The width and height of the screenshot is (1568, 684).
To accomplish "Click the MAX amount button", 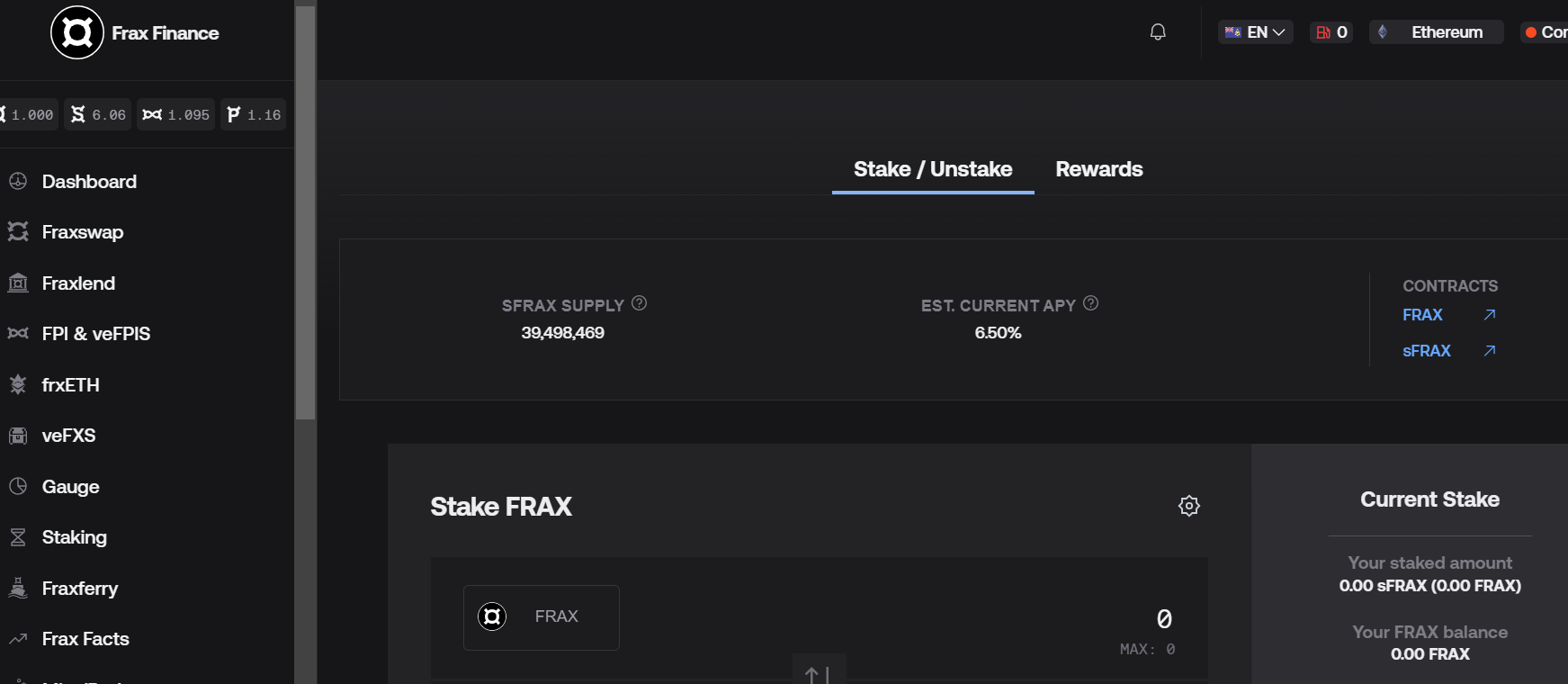I will click(1148, 648).
